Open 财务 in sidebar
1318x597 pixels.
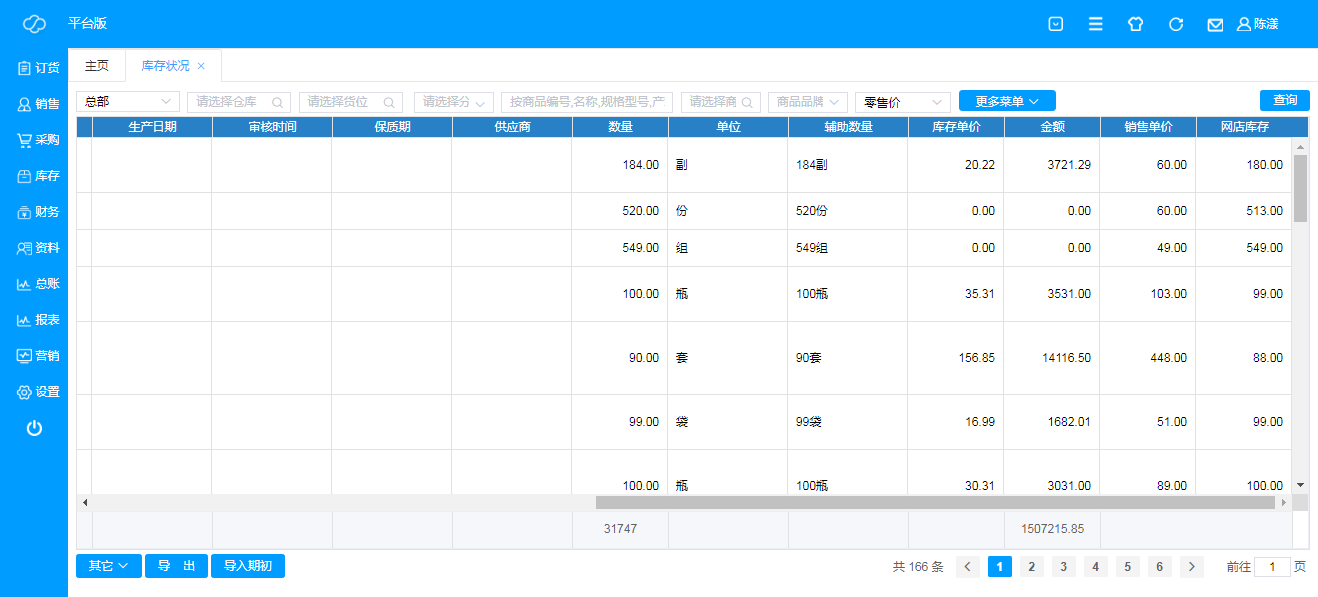click(38, 212)
